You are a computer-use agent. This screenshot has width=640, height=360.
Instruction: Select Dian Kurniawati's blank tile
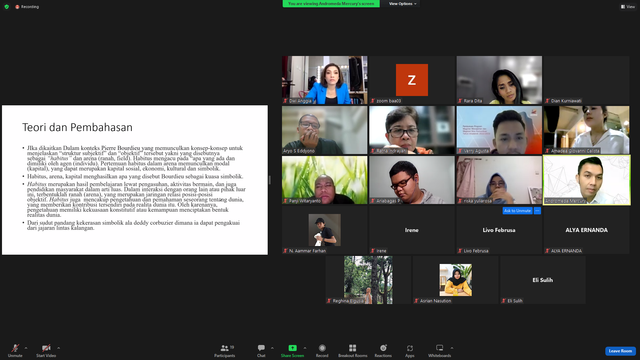pyautogui.click(x=587, y=80)
